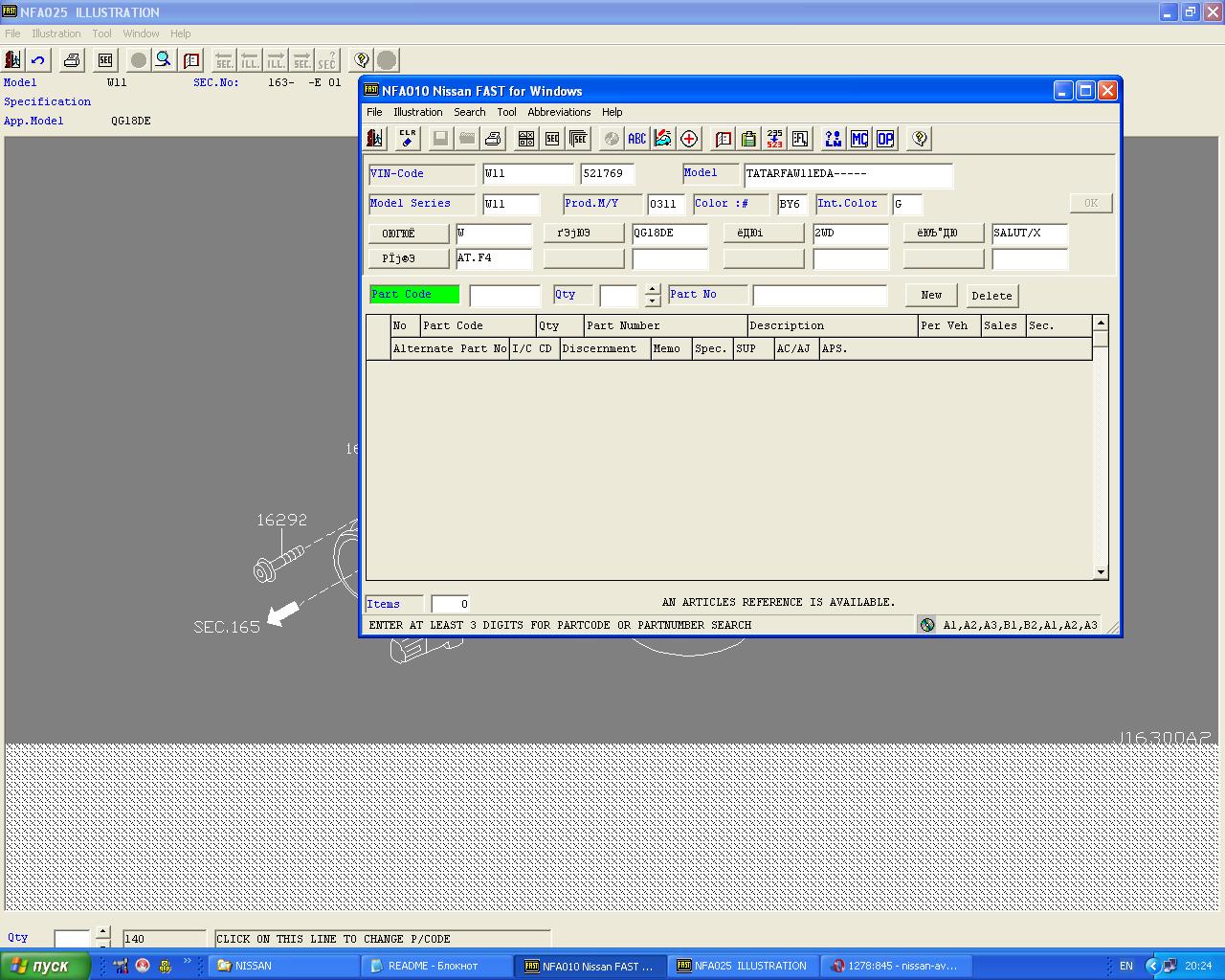The width and height of the screenshot is (1225, 980).
Task: Click the stacked SEC list icon
Action: click(578, 139)
